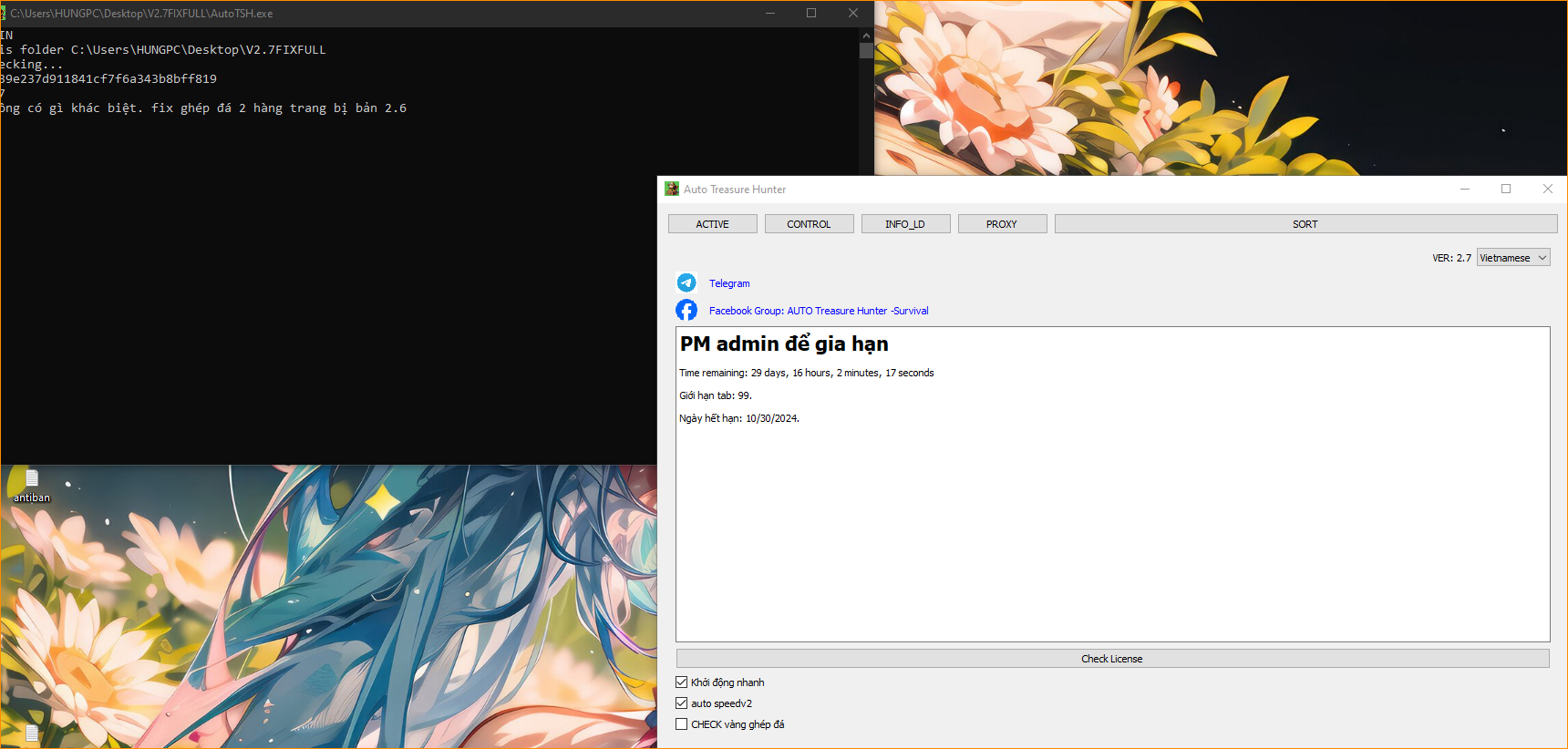Click the Telegram logo icon
The image size is (1568, 749).
pos(686,283)
